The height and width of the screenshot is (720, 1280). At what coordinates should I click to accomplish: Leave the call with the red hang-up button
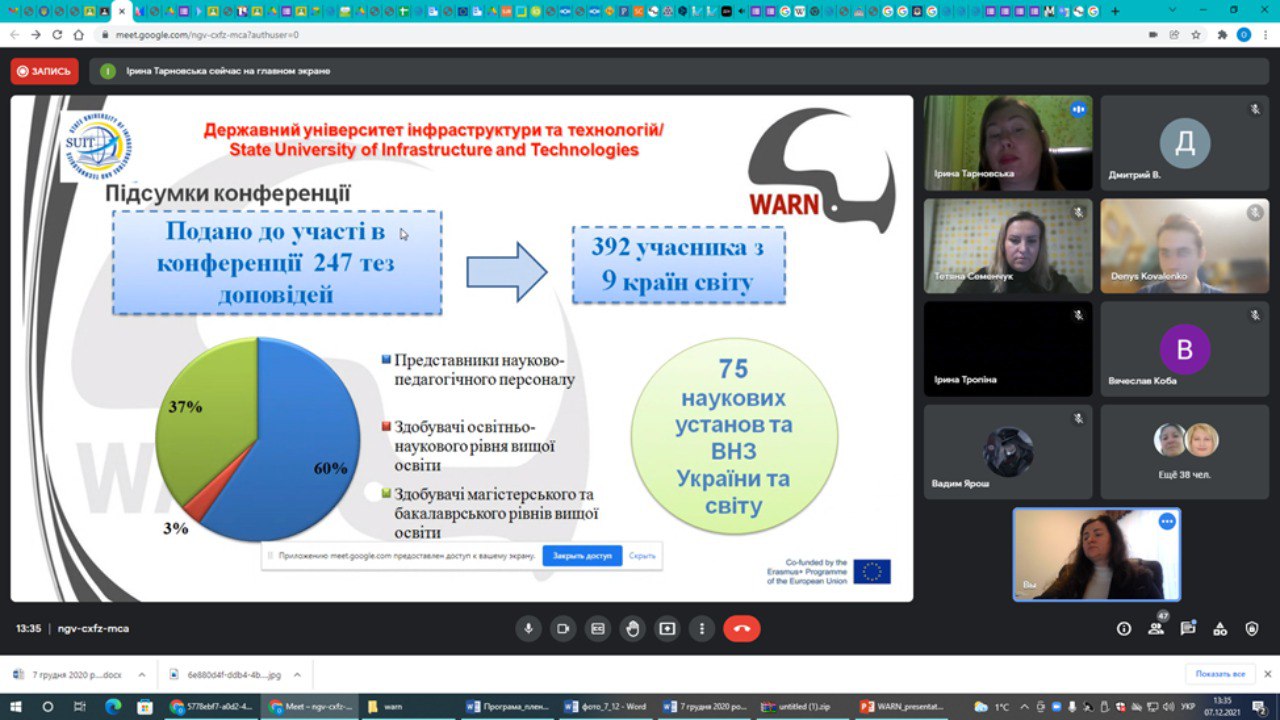click(742, 629)
